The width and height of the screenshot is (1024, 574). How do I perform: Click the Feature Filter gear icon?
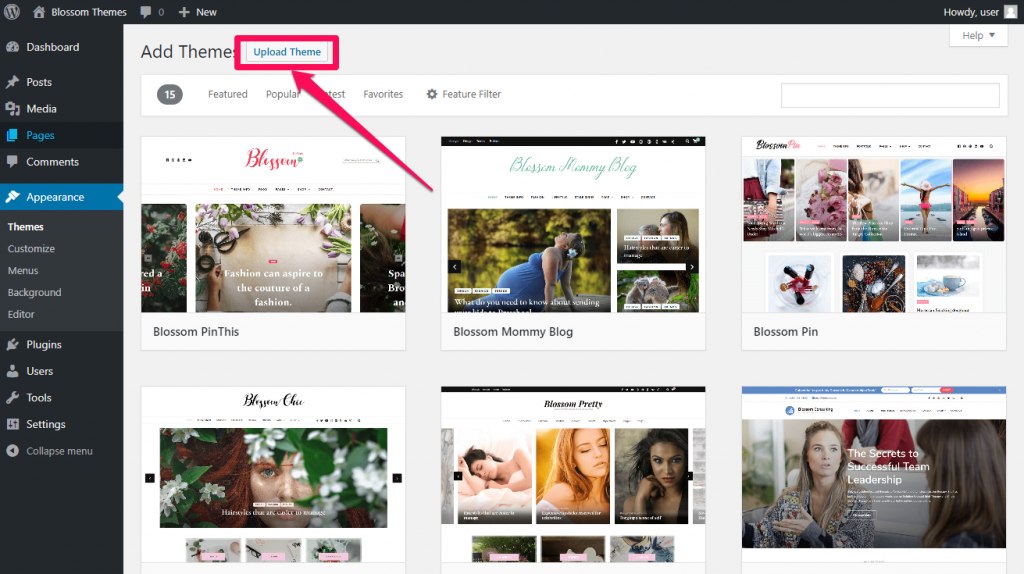tap(432, 94)
